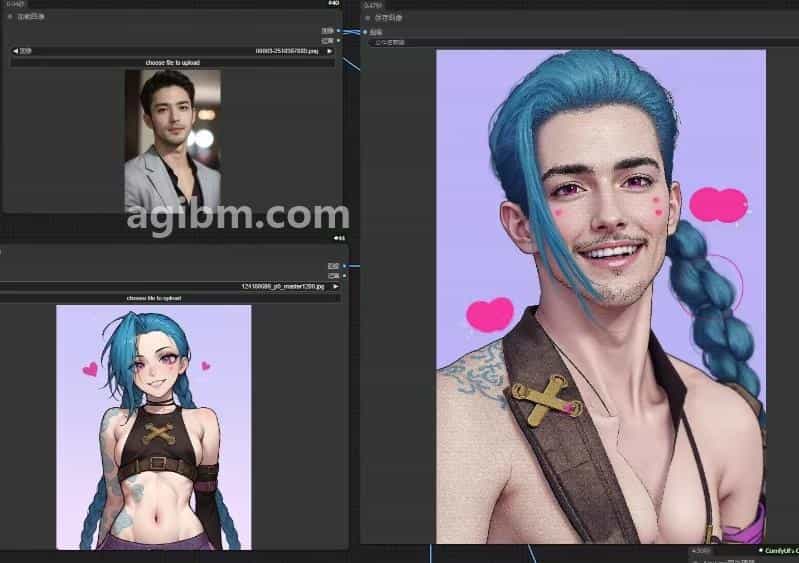
Task: Select next image arrow in bottom load node
Action: [335, 286]
